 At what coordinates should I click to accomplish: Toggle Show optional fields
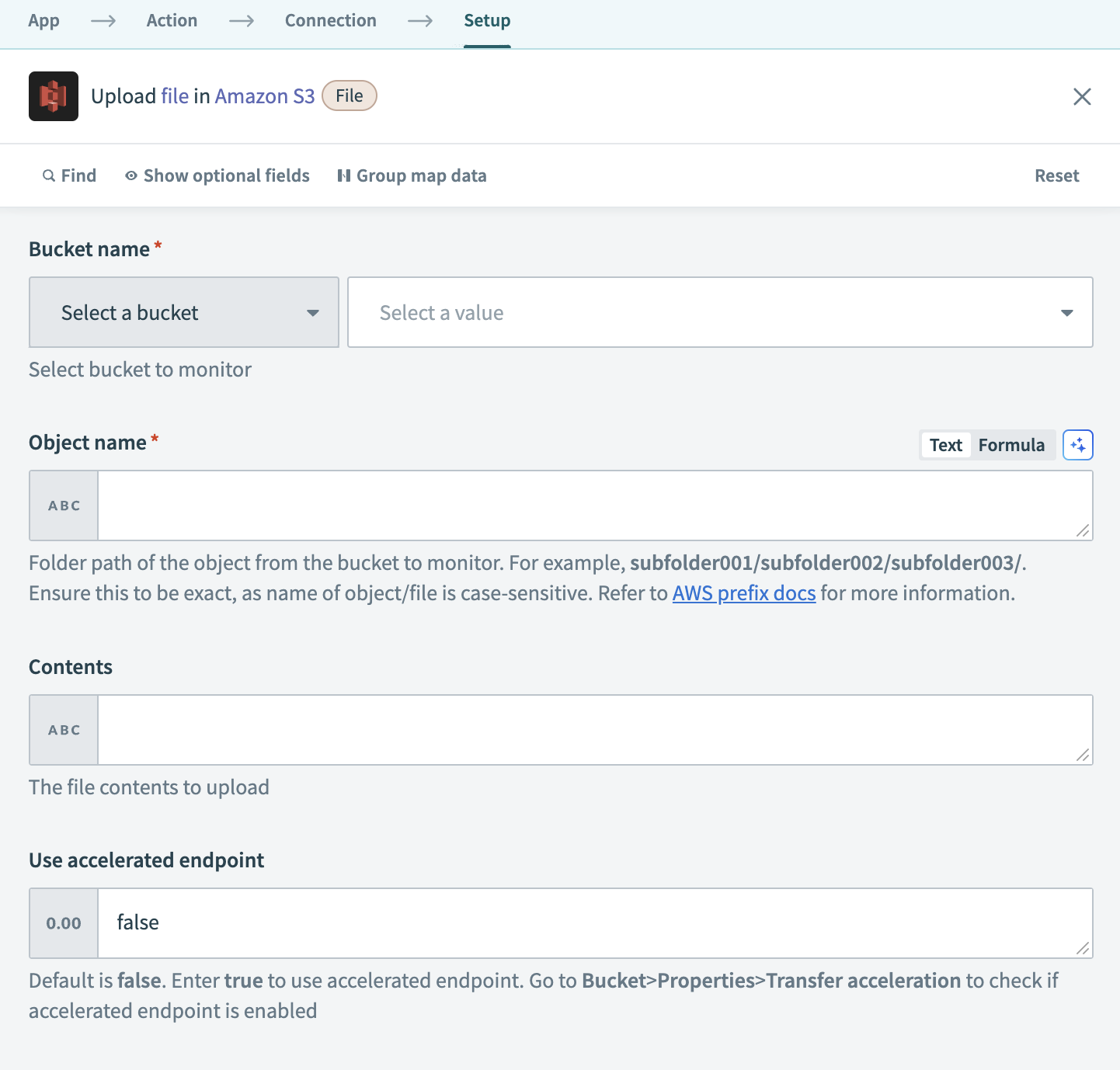coord(225,175)
